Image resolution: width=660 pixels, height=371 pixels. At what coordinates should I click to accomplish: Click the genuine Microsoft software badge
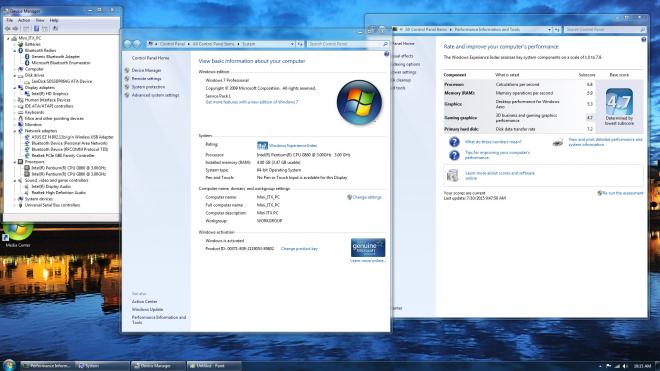tap(368, 248)
